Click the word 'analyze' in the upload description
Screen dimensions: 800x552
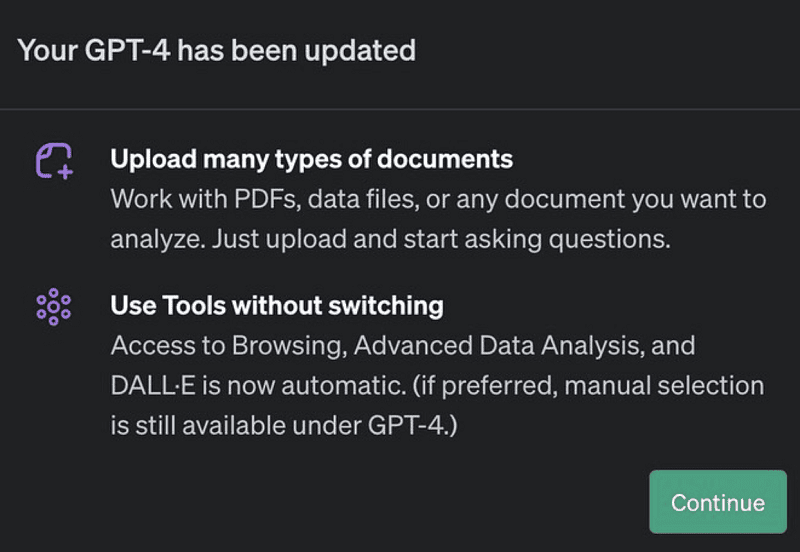click(x=157, y=239)
